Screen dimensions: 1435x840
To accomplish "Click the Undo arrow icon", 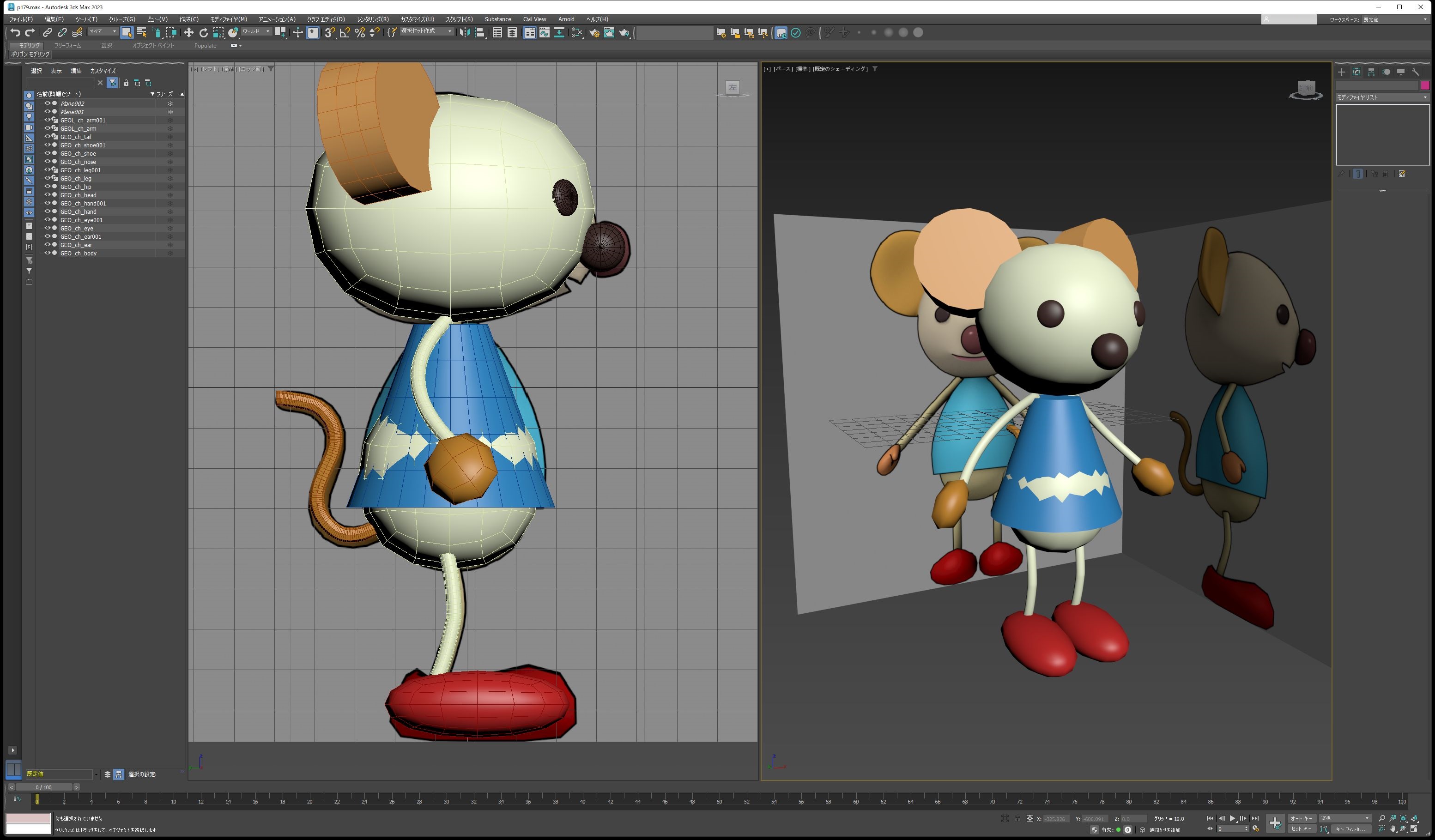I will (x=15, y=33).
